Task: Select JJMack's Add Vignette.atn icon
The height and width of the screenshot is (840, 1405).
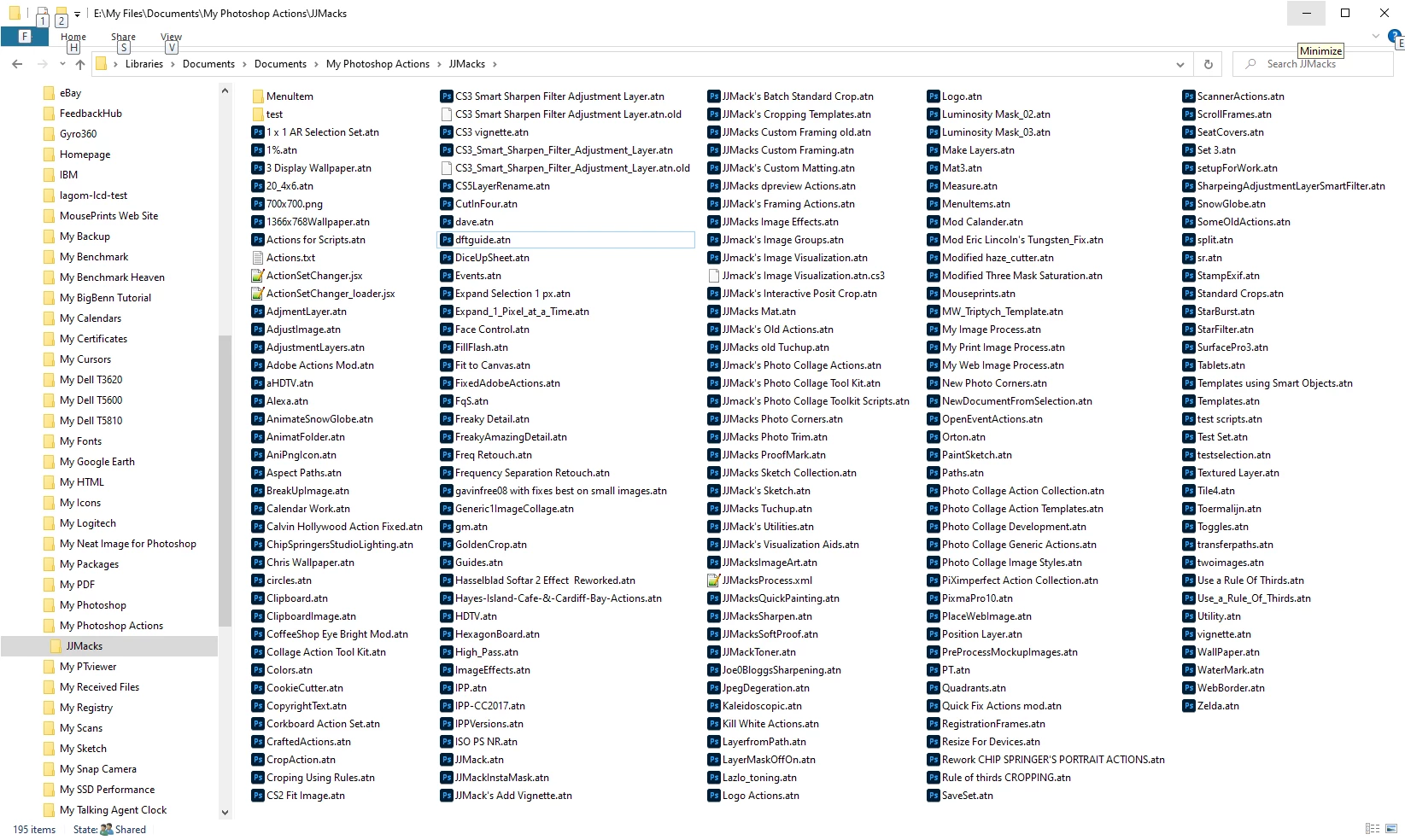Action: click(447, 796)
